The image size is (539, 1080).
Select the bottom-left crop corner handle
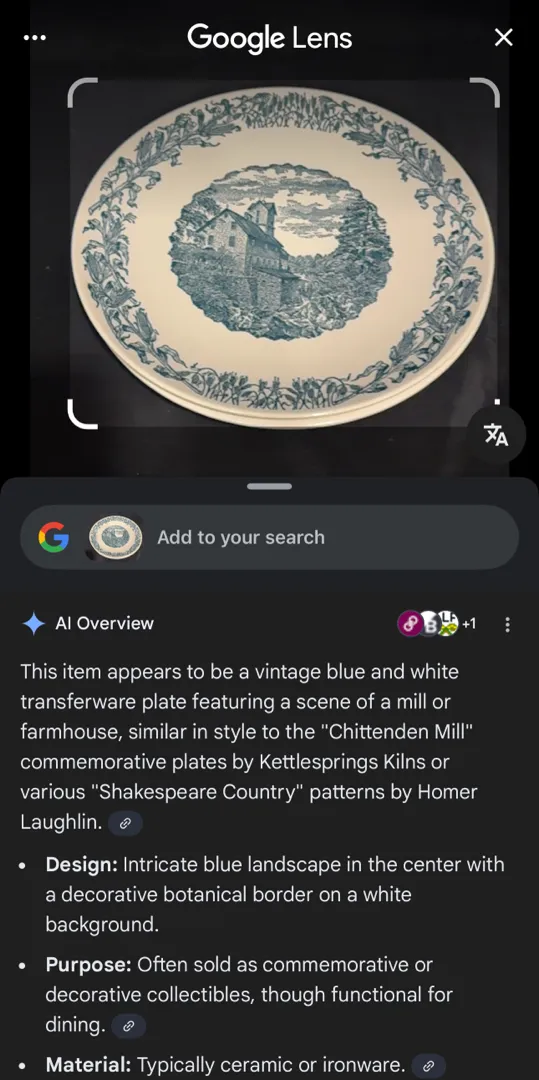pos(83,414)
